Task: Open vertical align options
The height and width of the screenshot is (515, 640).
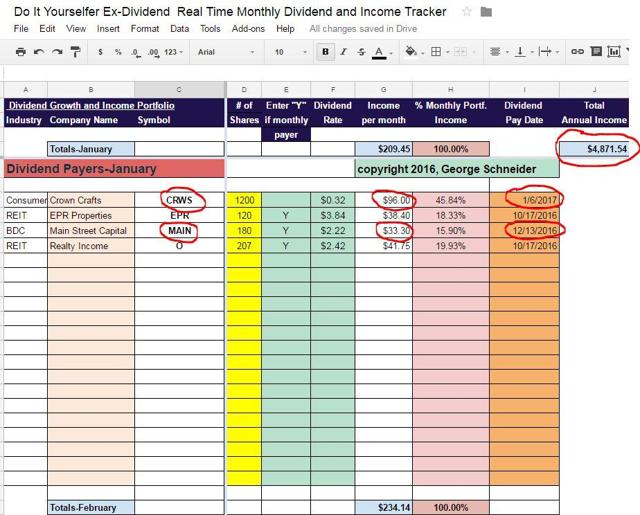Action: tap(520, 51)
